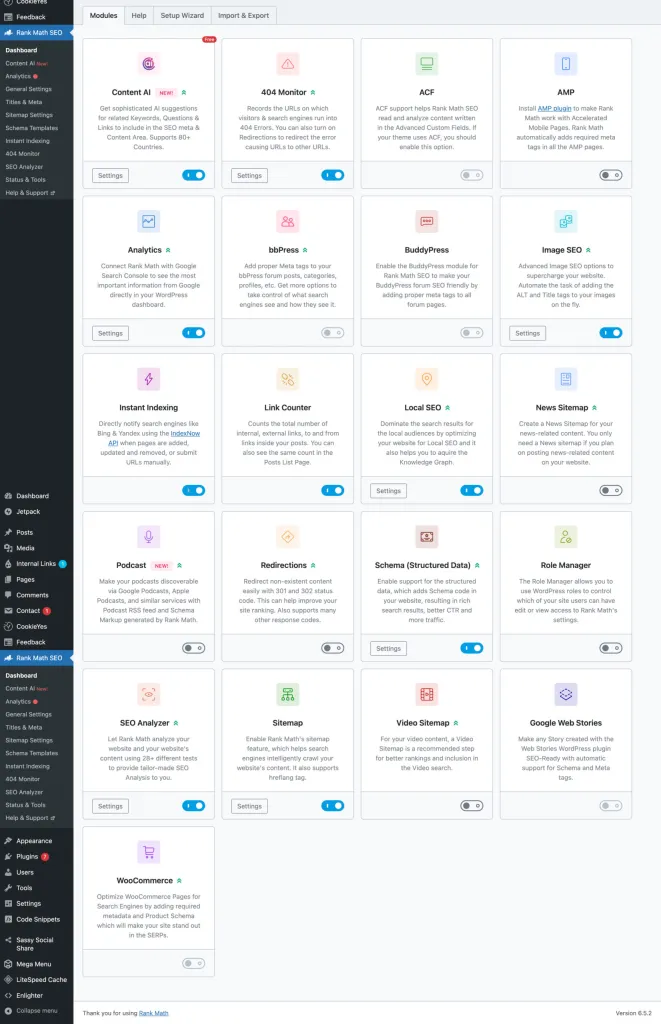Click the Version 6.5.2 footer text
661x1024 pixels.
point(634,1014)
